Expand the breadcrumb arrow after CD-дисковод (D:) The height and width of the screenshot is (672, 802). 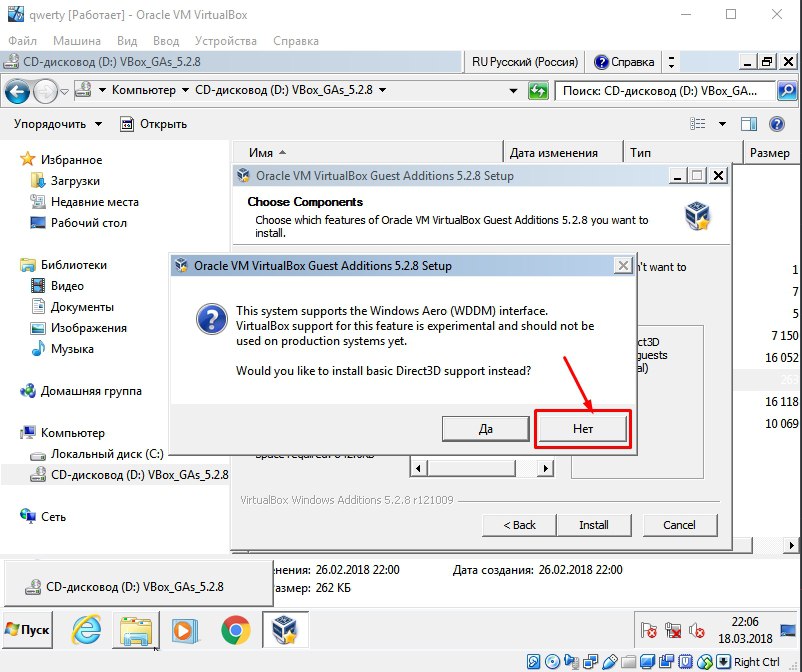click(382, 91)
